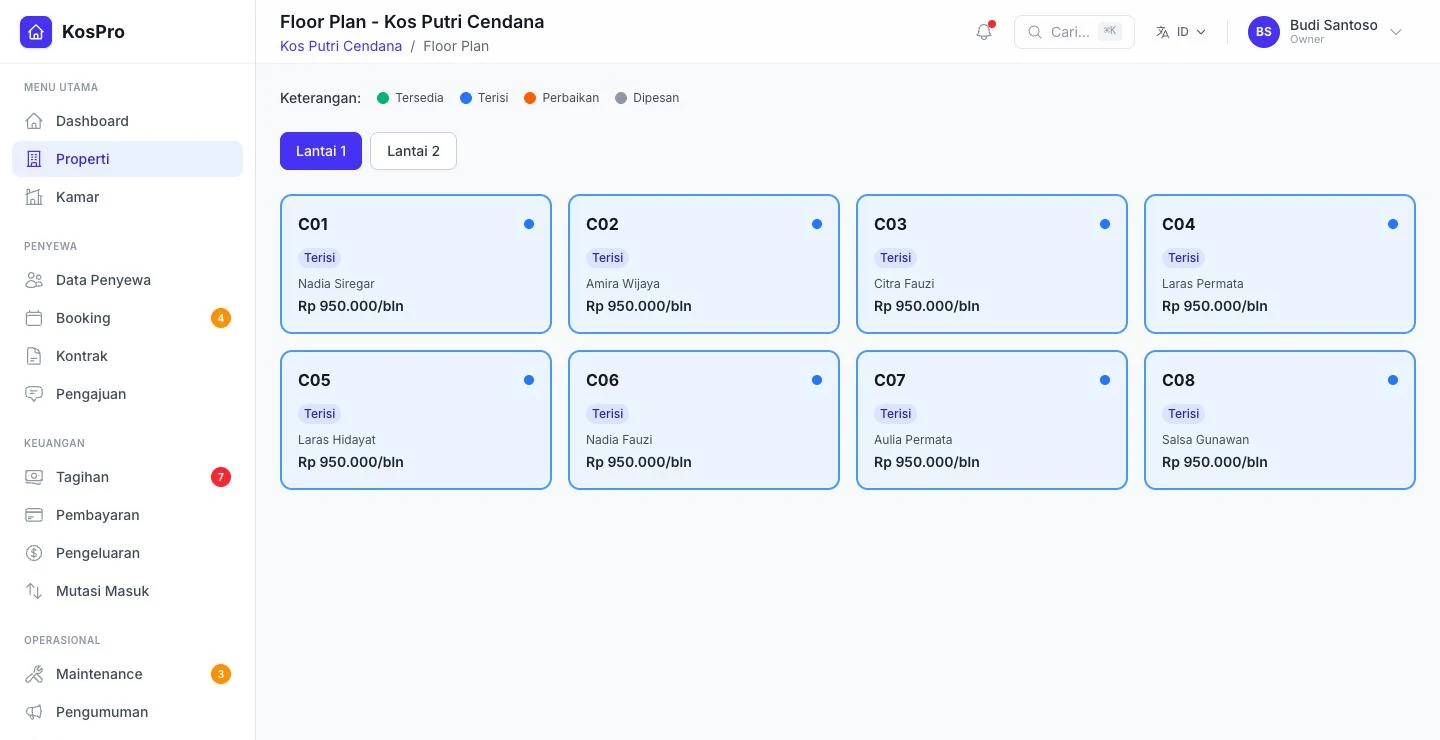Focus the Cari search field
The width and height of the screenshot is (1440, 740).
1074,32
